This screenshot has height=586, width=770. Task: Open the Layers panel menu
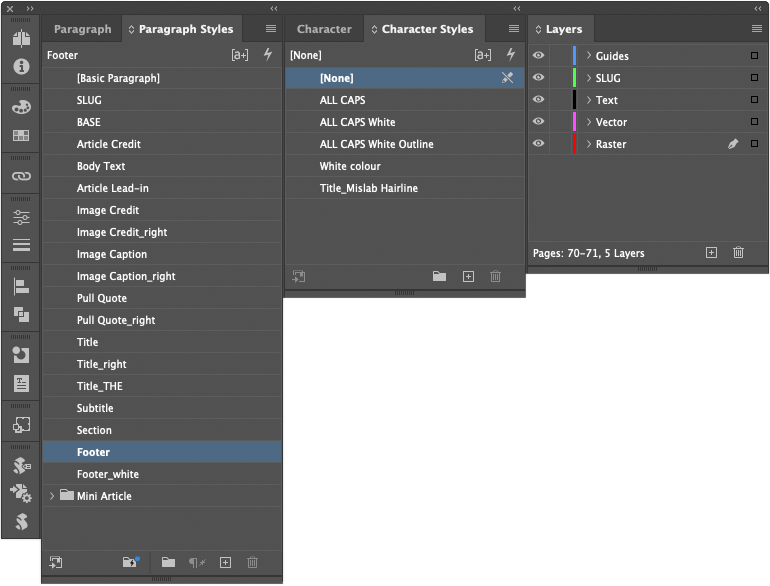pyautogui.click(x=757, y=28)
